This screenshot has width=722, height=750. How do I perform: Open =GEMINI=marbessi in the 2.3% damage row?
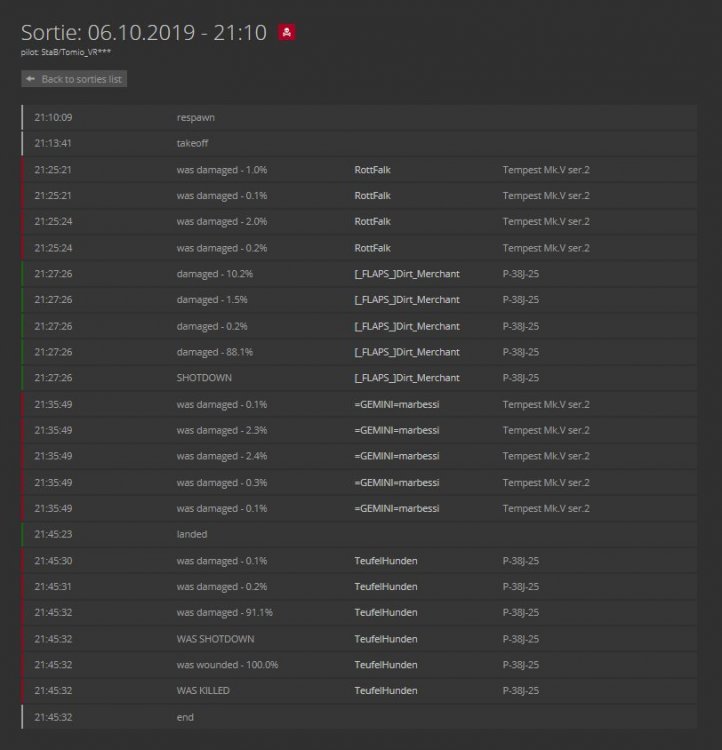click(397, 430)
